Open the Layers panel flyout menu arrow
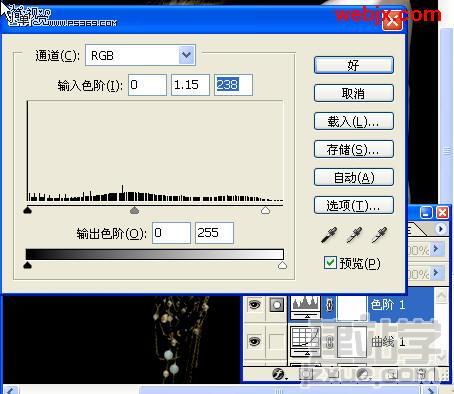Viewport: 454px width, 394px height. click(x=441, y=229)
